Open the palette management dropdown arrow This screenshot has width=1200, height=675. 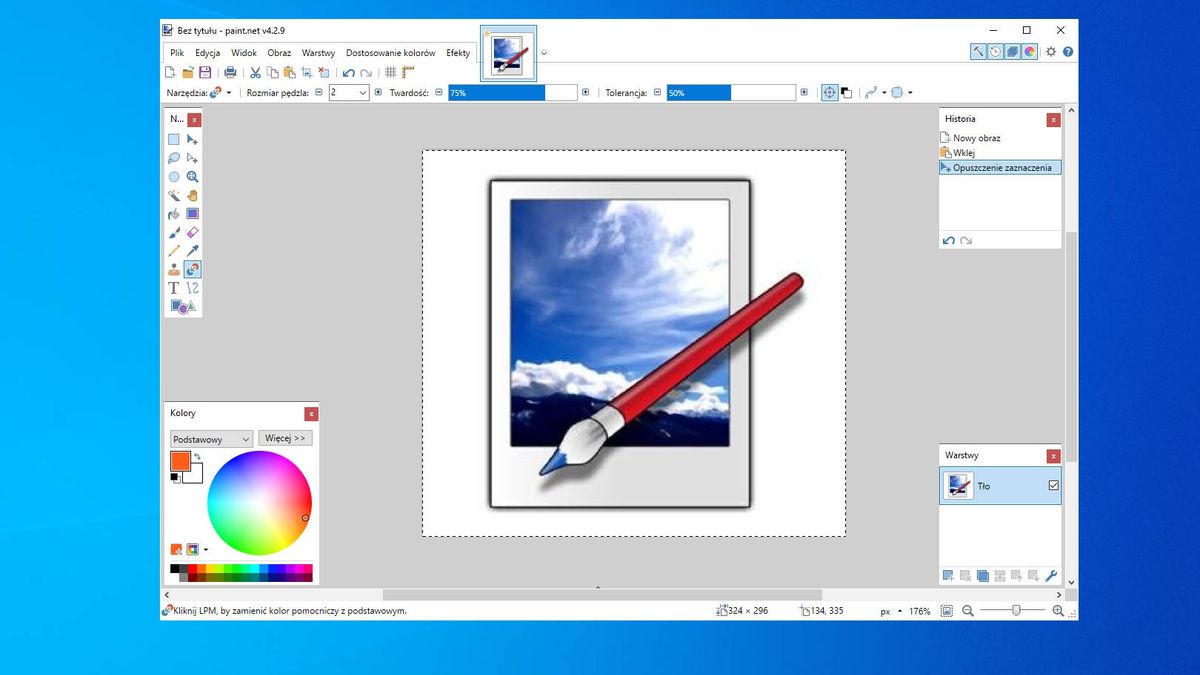[206, 549]
